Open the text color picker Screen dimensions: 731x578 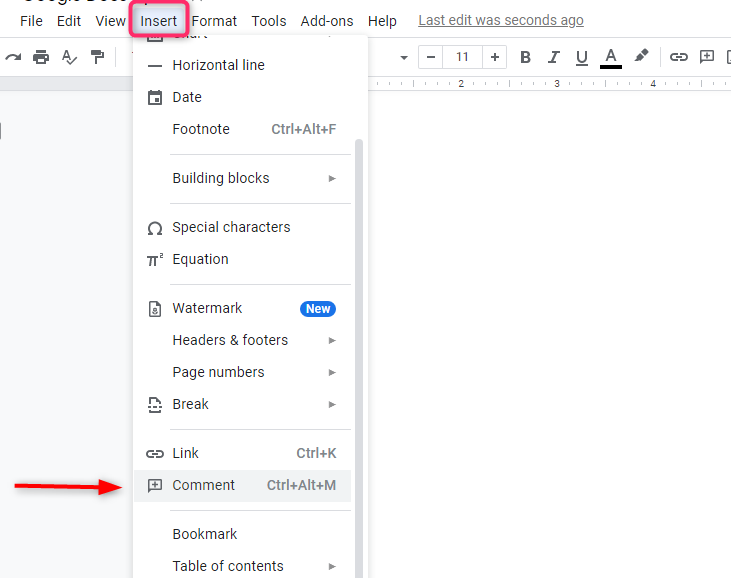pyautogui.click(x=611, y=58)
